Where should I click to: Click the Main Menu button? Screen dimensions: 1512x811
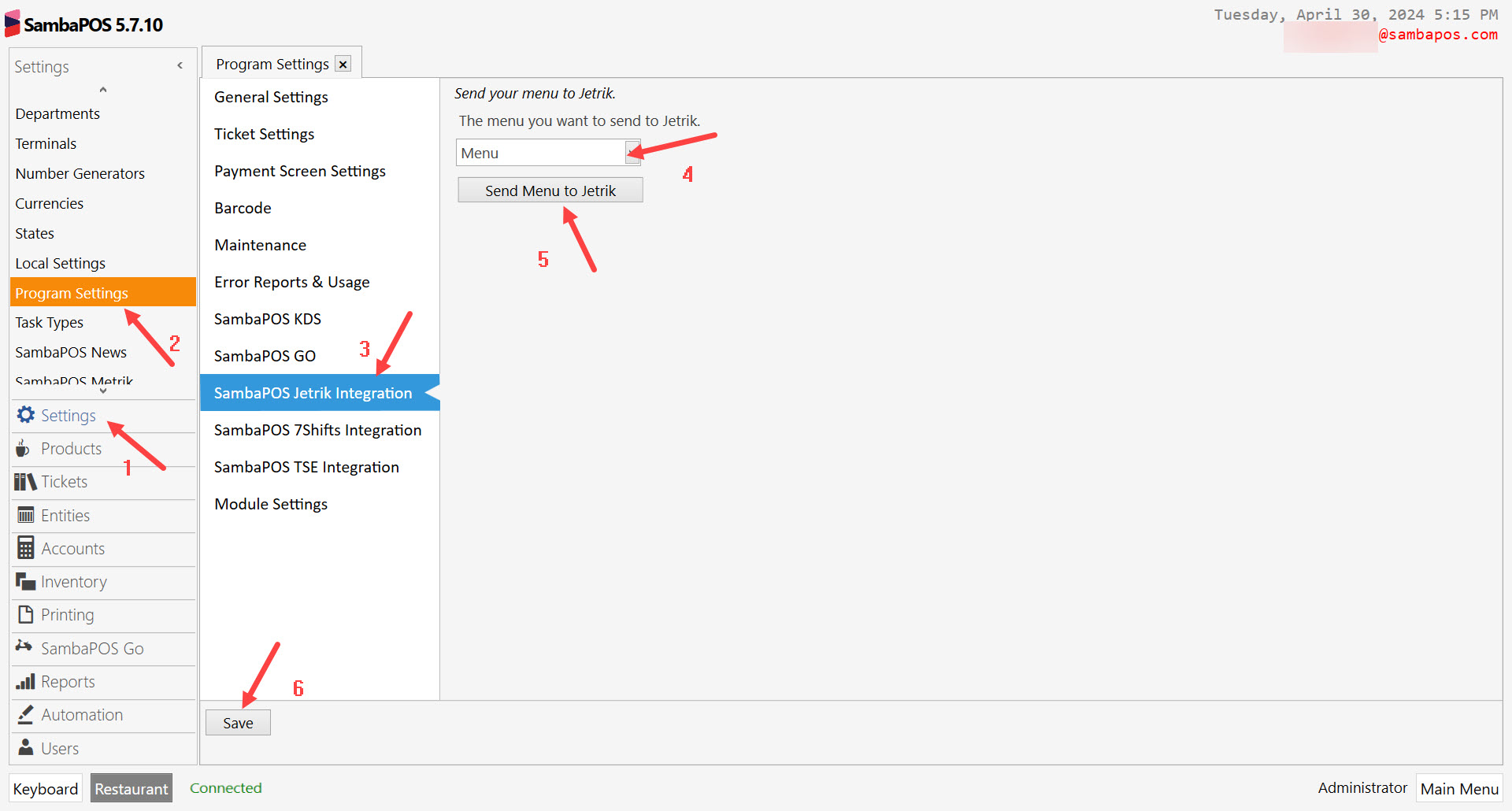1458,788
